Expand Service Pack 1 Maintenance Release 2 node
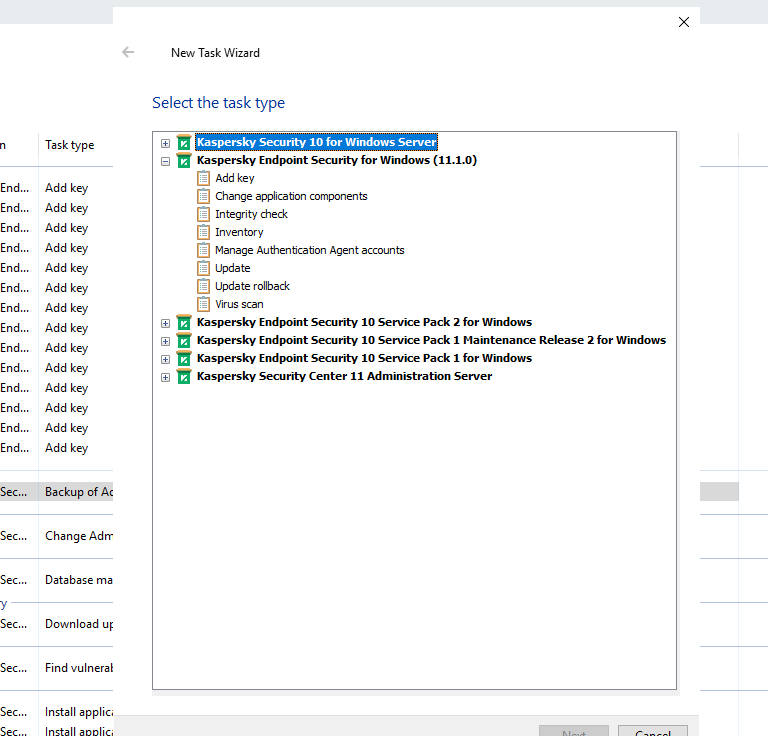Screen dimensions: 768x736 pos(166,341)
